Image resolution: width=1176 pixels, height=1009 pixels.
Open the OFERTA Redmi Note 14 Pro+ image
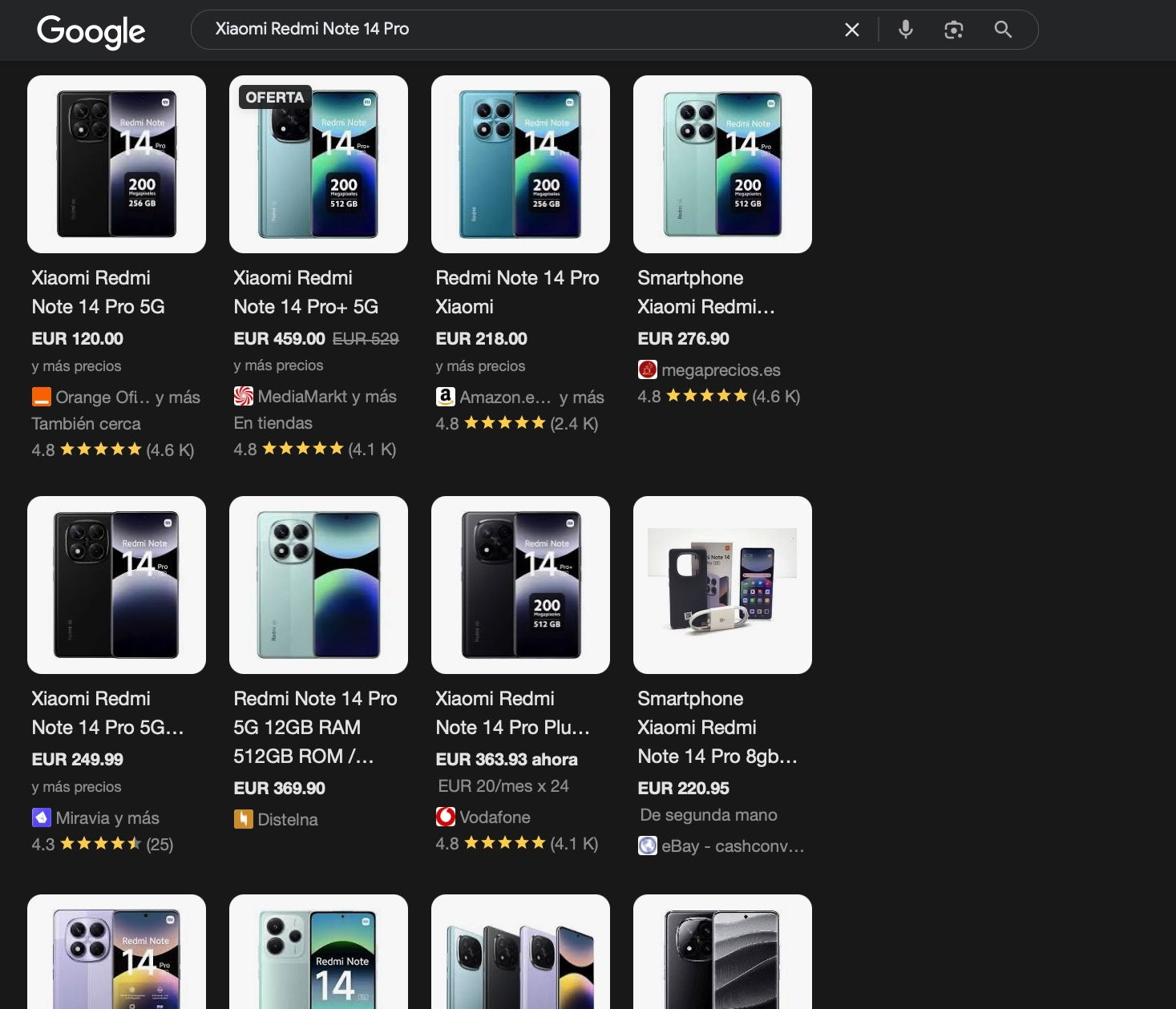[318, 164]
